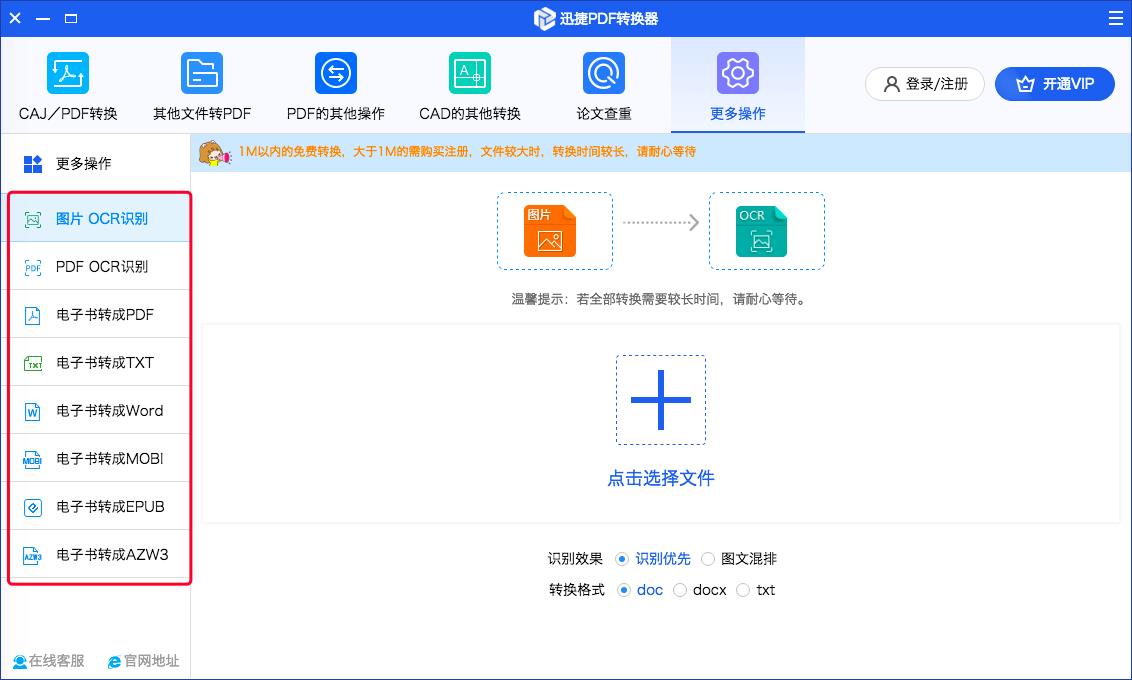The width and height of the screenshot is (1132, 680).
Task: Select the 其他文件转PDF folder icon
Action: pyautogui.click(x=202, y=74)
